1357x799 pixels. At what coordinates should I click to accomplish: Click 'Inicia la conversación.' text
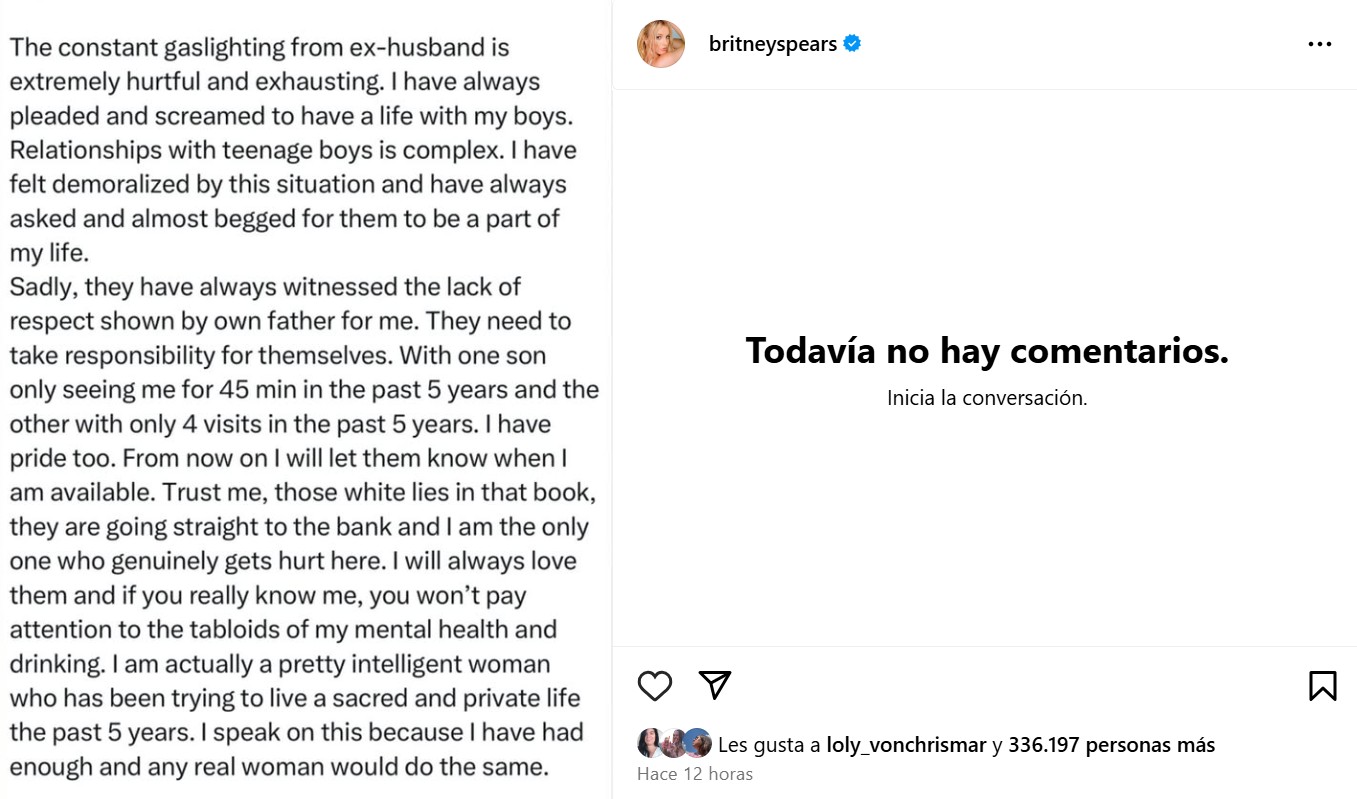(986, 398)
